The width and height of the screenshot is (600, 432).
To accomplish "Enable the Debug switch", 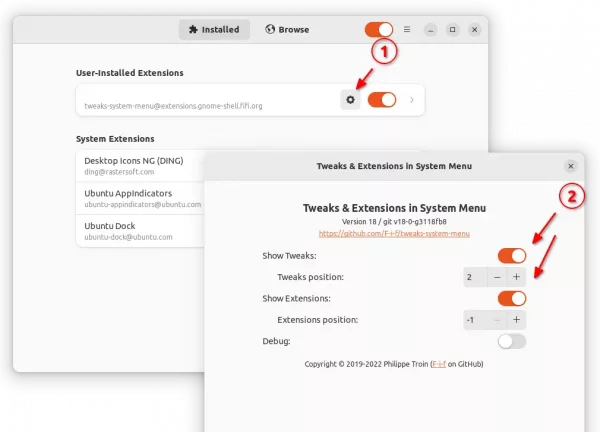I will pos(512,341).
